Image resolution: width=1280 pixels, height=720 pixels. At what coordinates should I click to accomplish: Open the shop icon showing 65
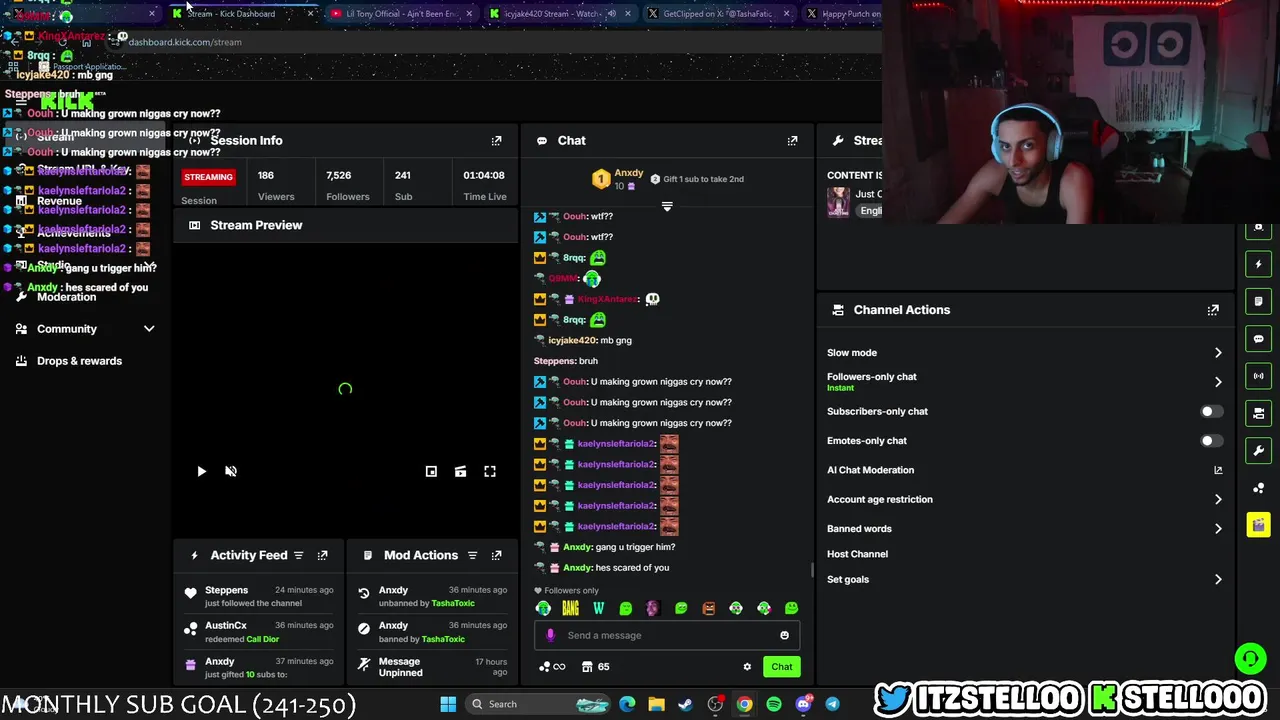[596, 667]
